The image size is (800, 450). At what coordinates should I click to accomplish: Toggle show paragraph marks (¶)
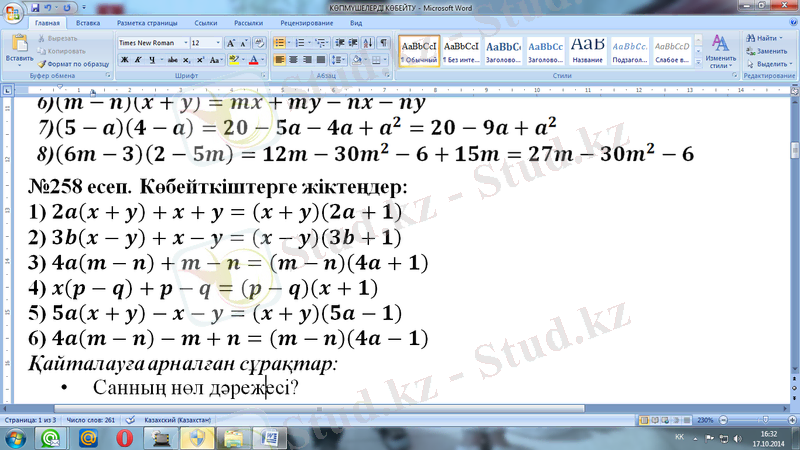384,43
